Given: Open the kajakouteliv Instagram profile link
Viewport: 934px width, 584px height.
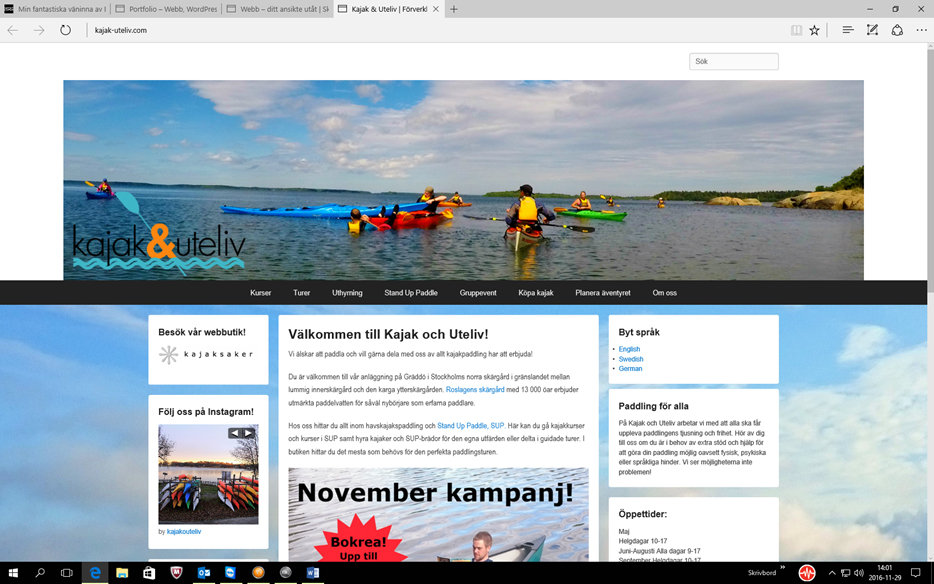Looking at the screenshot, I should coord(183,532).
